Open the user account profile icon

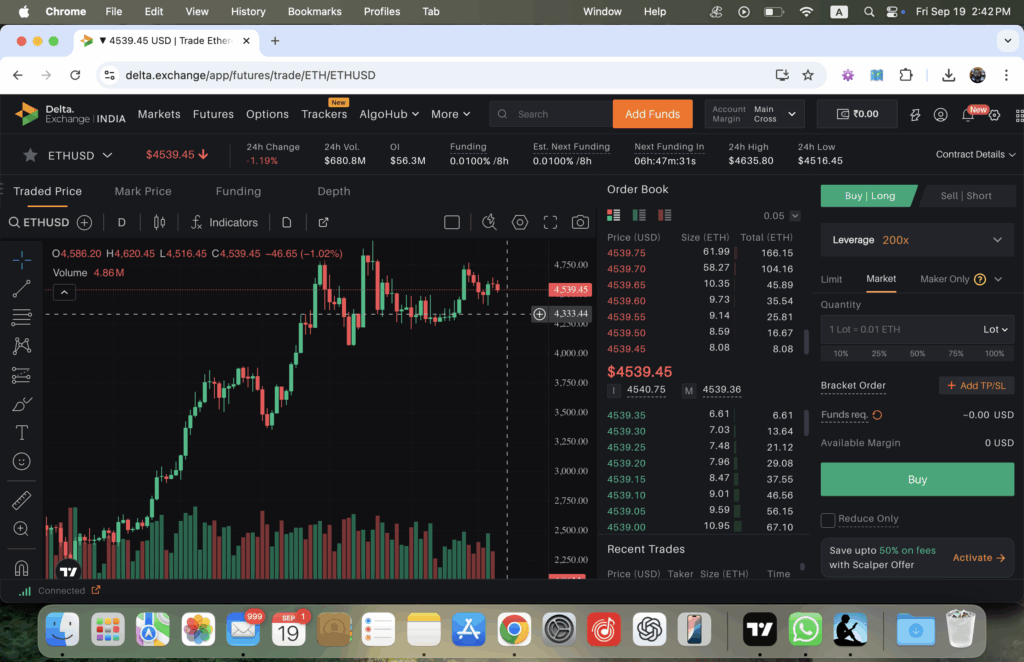pyautogui.click(x=940, y=115)
